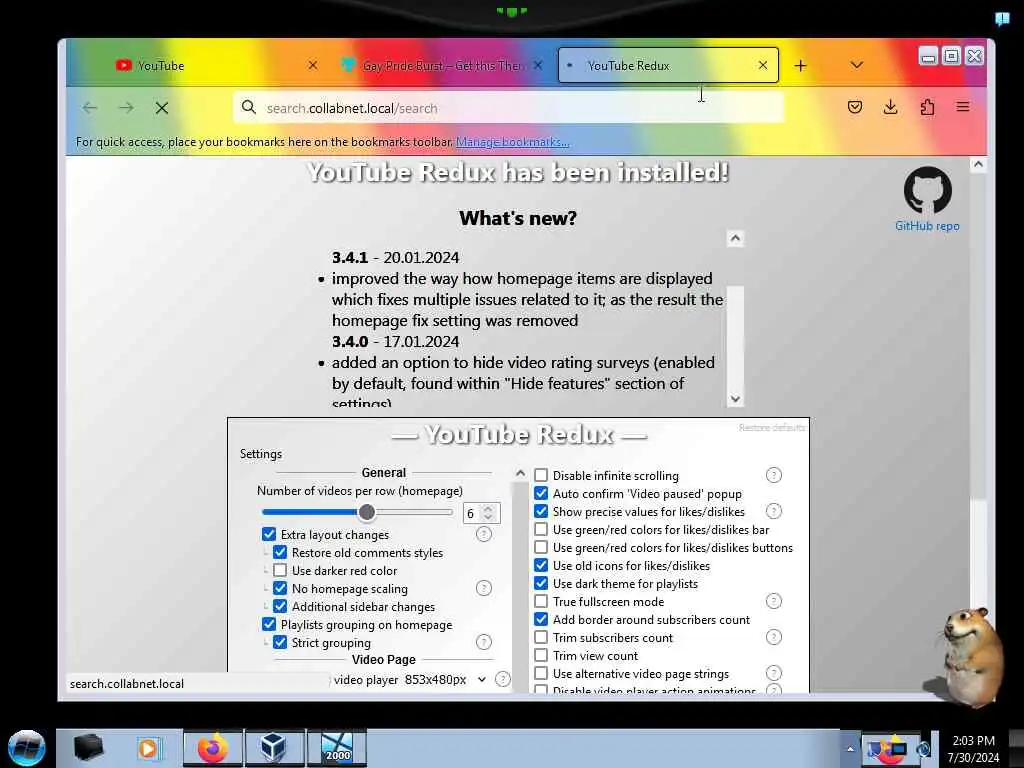Open the GitHub repo logo link

[x=927, y=190]
